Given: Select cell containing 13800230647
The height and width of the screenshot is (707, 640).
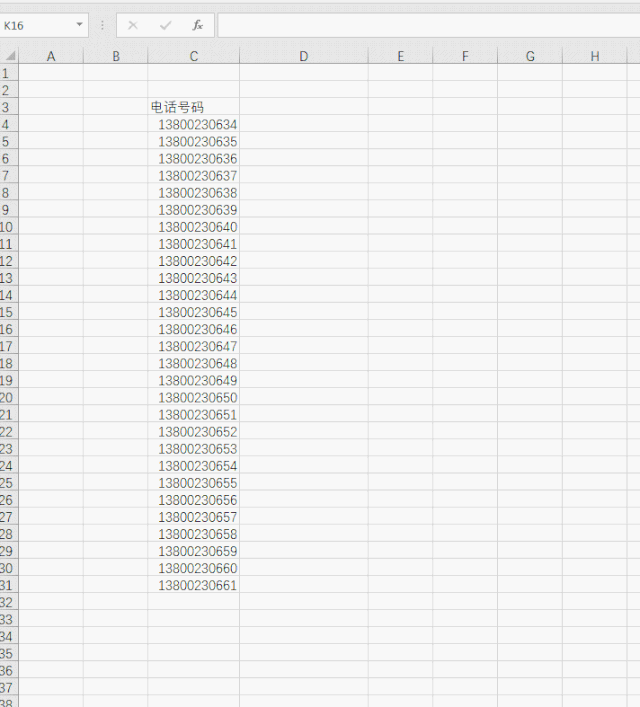Looking at the screenshot, I should click(x=193, y=346).
